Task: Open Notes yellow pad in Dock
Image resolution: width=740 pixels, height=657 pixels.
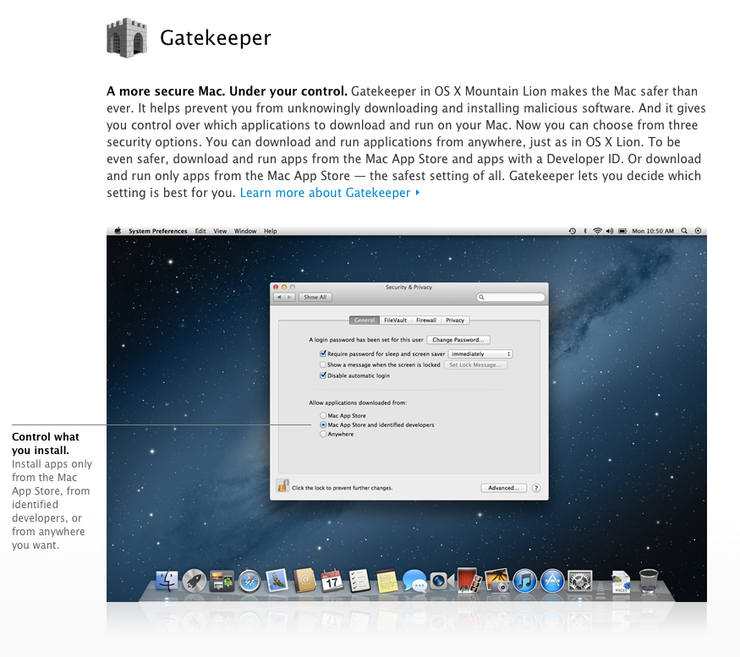Action: [387, 581]
